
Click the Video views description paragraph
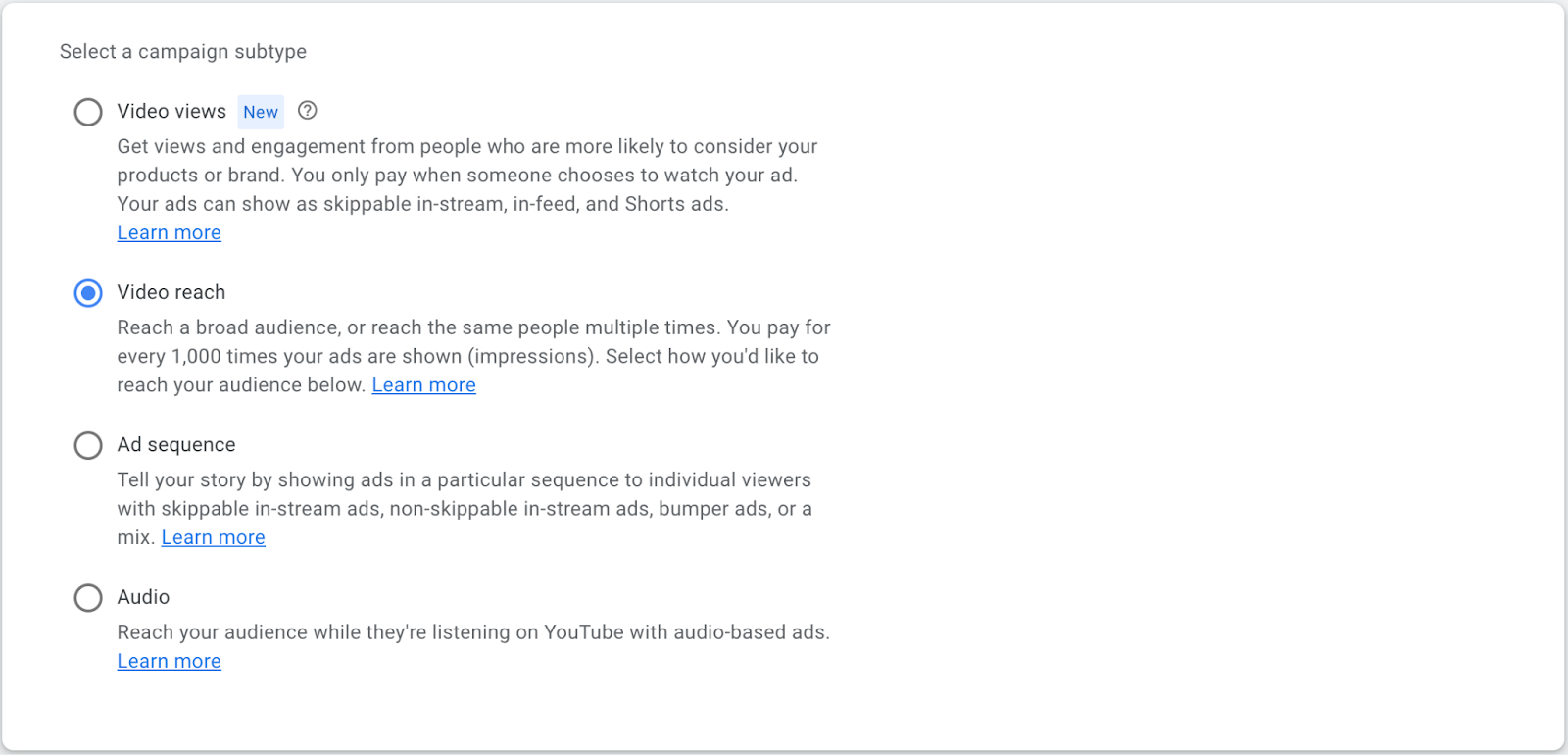coord(466,175)
